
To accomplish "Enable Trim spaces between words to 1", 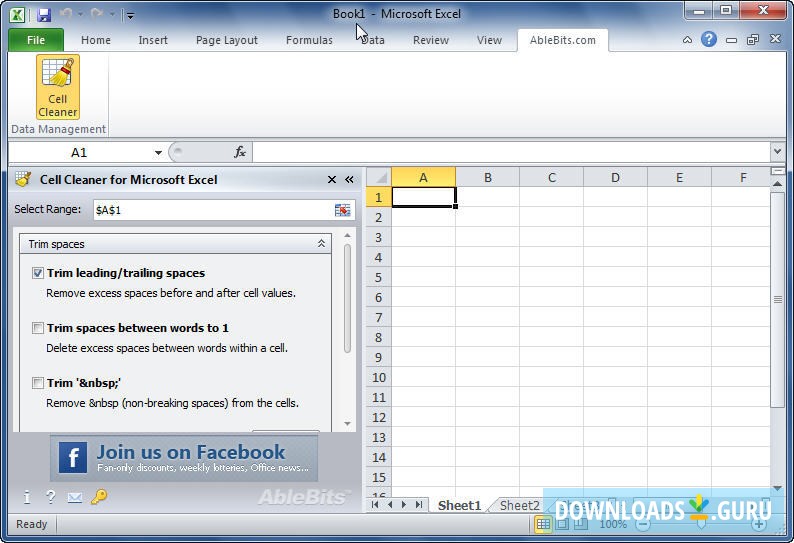I will coord(37,328).
